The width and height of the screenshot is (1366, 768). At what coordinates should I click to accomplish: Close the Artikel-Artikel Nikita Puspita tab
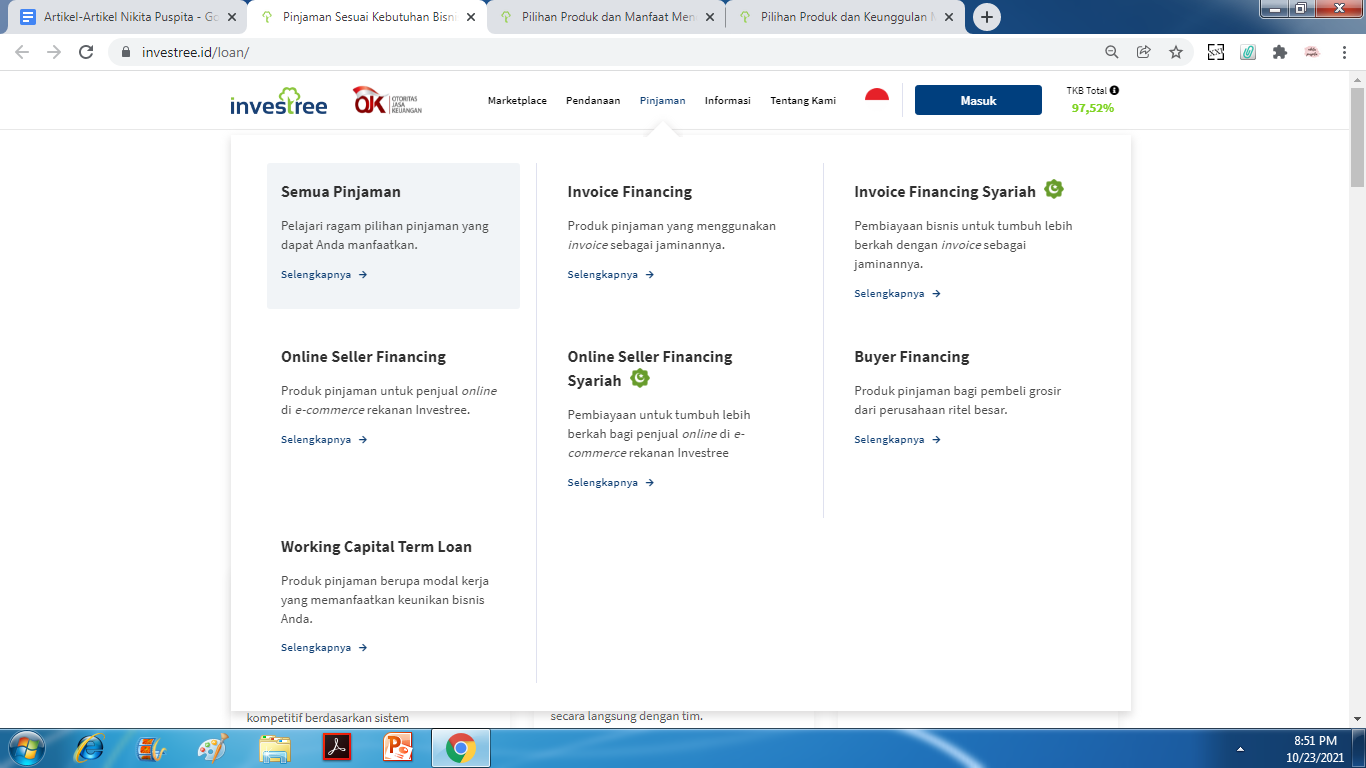point(232,17)
